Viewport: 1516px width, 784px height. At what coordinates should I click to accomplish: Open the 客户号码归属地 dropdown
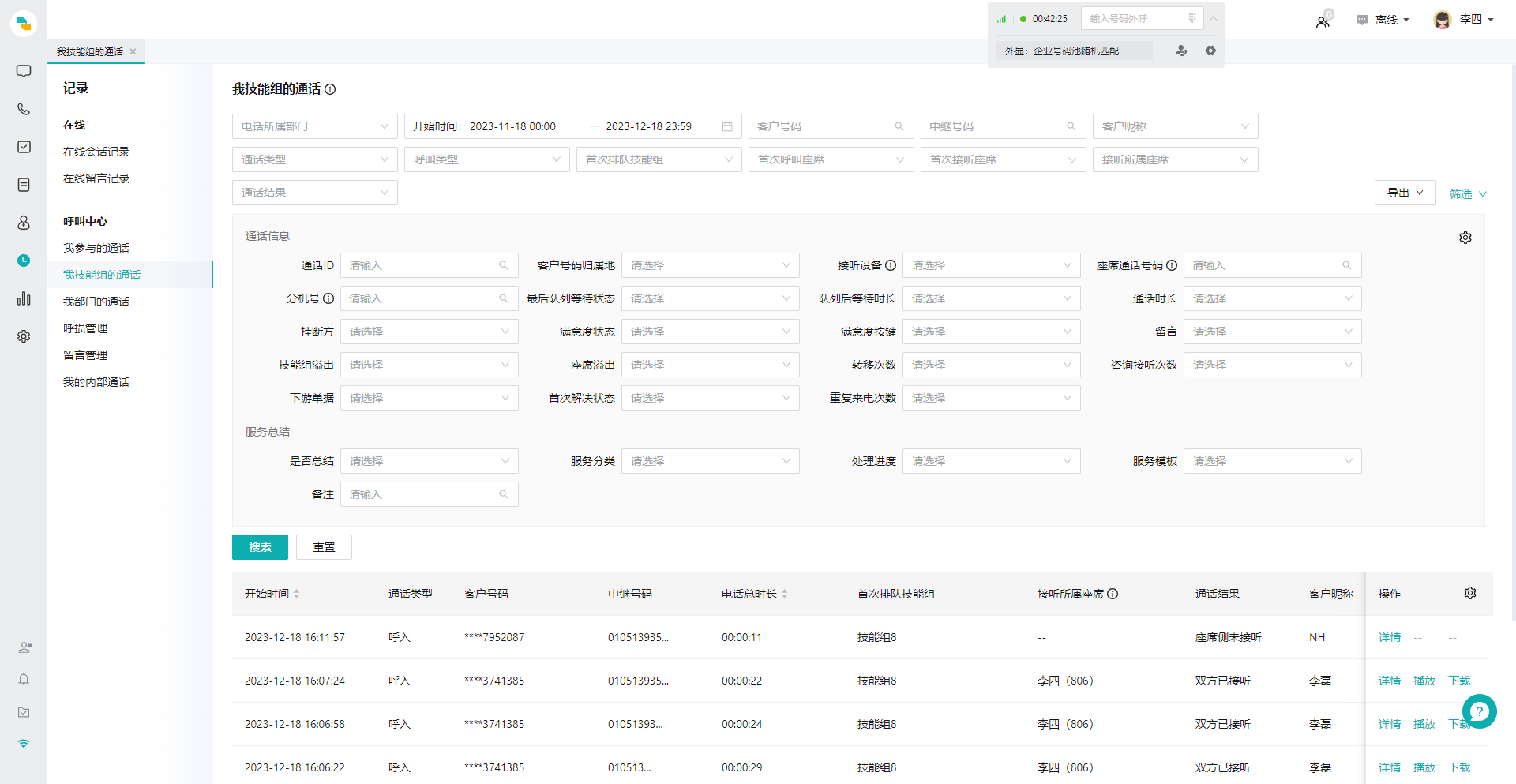711,265
